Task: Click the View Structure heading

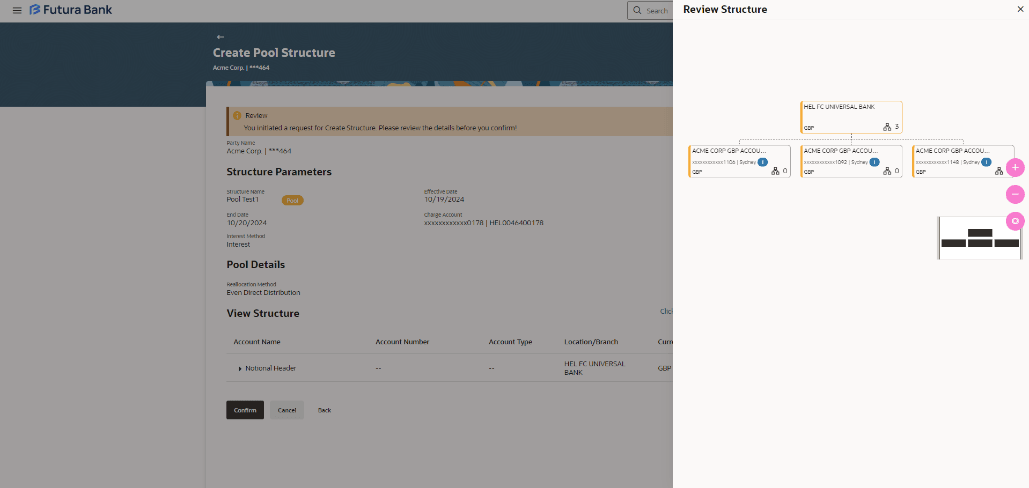Action: point(262,314)
